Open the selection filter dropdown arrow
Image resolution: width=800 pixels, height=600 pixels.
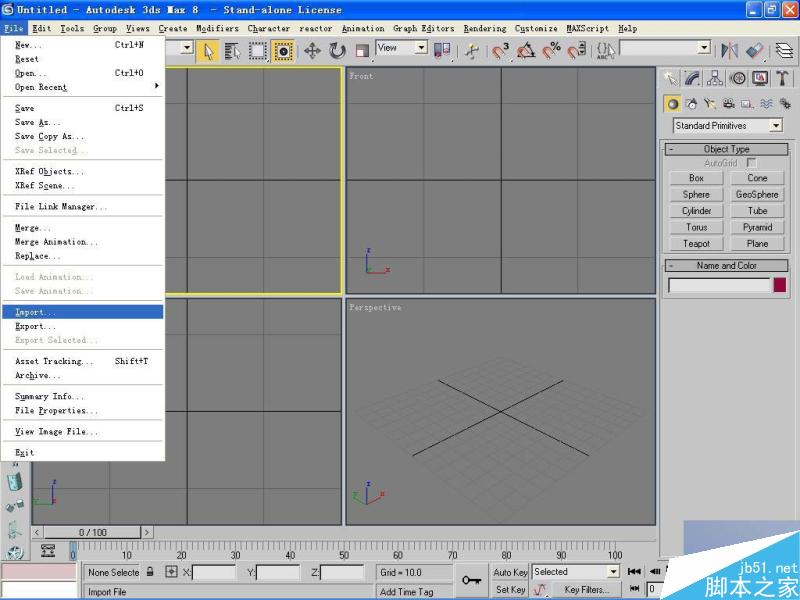[187, 47]
